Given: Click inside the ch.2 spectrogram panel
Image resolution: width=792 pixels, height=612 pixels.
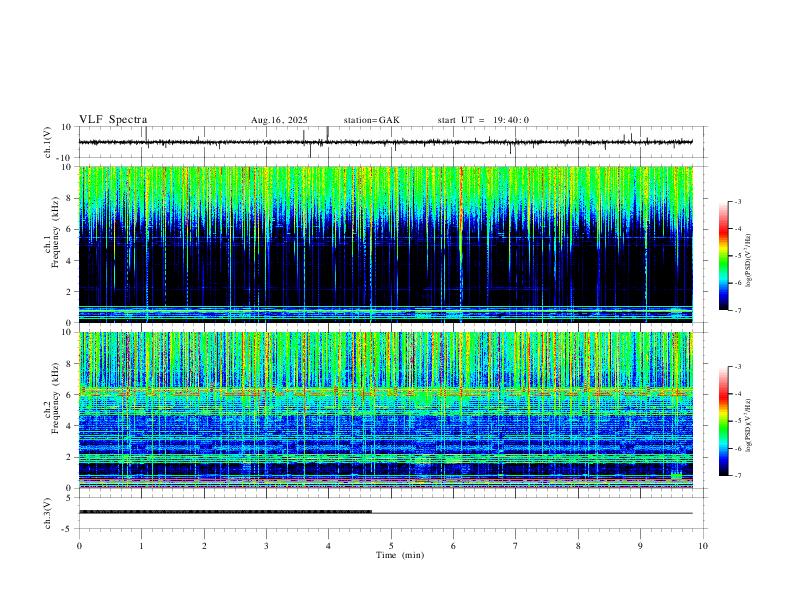Looking at the screenshot, I should [385, 410].
